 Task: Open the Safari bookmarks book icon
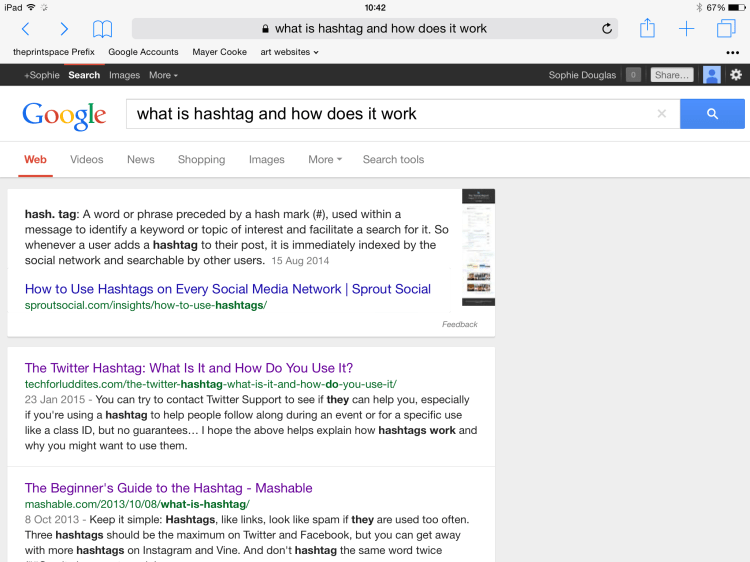102,29
